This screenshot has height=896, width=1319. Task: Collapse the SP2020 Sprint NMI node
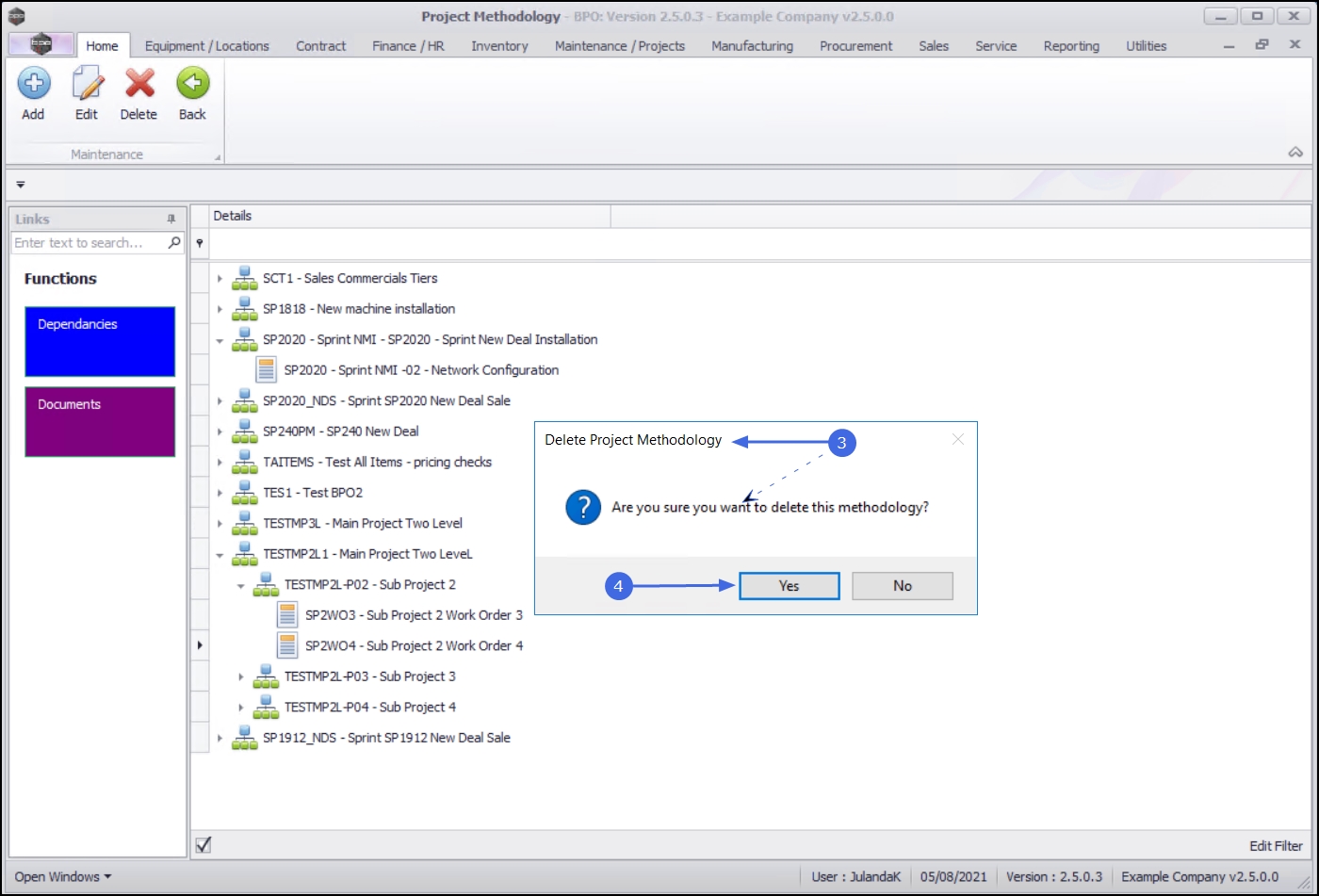[220, 340]
